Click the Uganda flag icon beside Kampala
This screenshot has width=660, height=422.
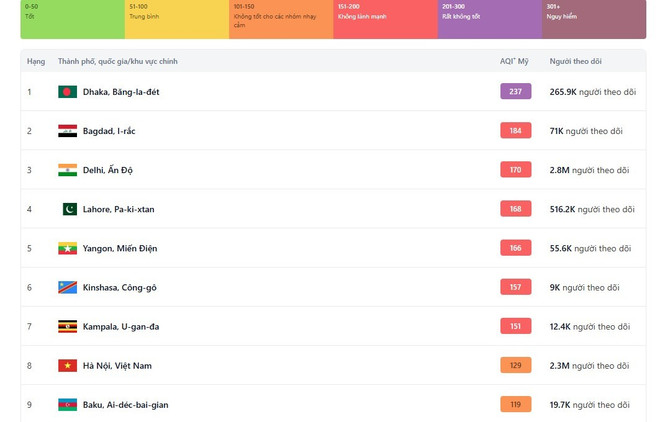tap(67, 327)
